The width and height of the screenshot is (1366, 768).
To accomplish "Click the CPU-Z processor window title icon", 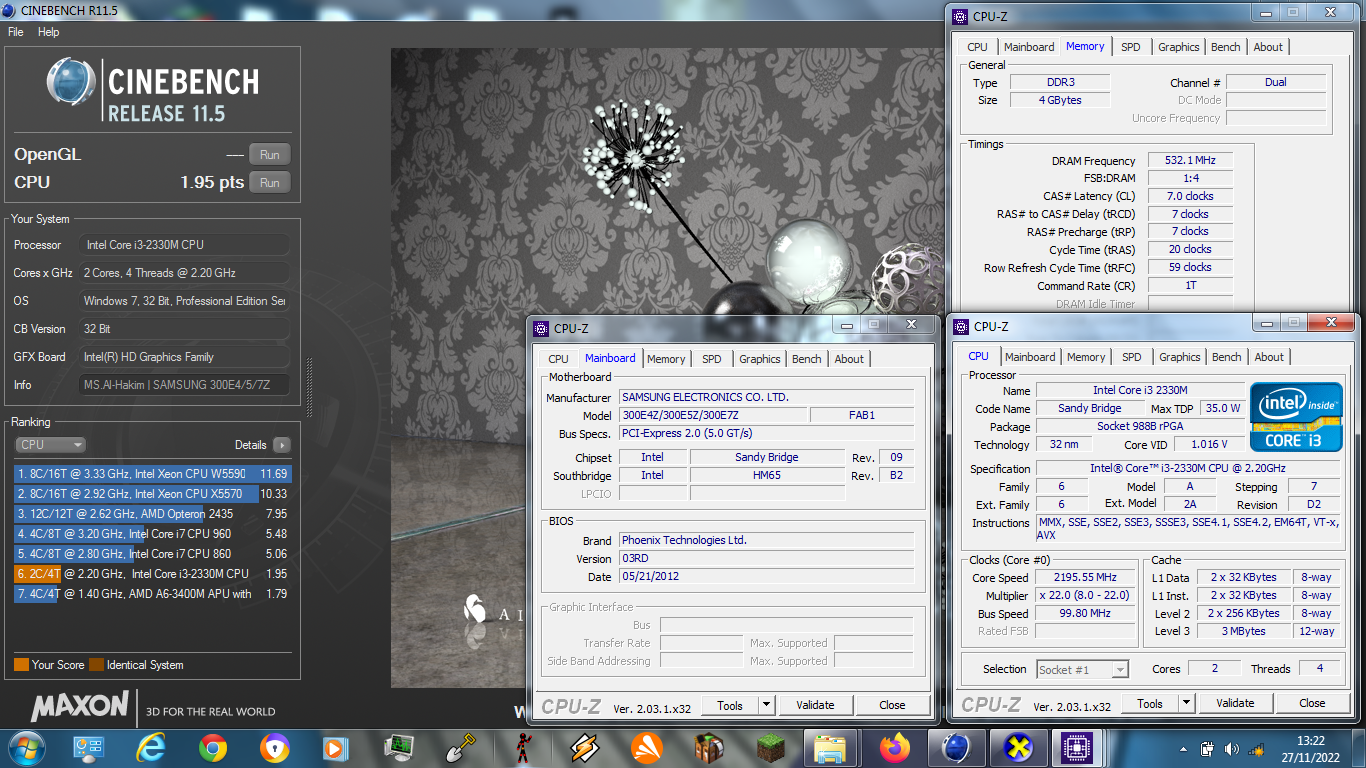I will pos(961,327).
